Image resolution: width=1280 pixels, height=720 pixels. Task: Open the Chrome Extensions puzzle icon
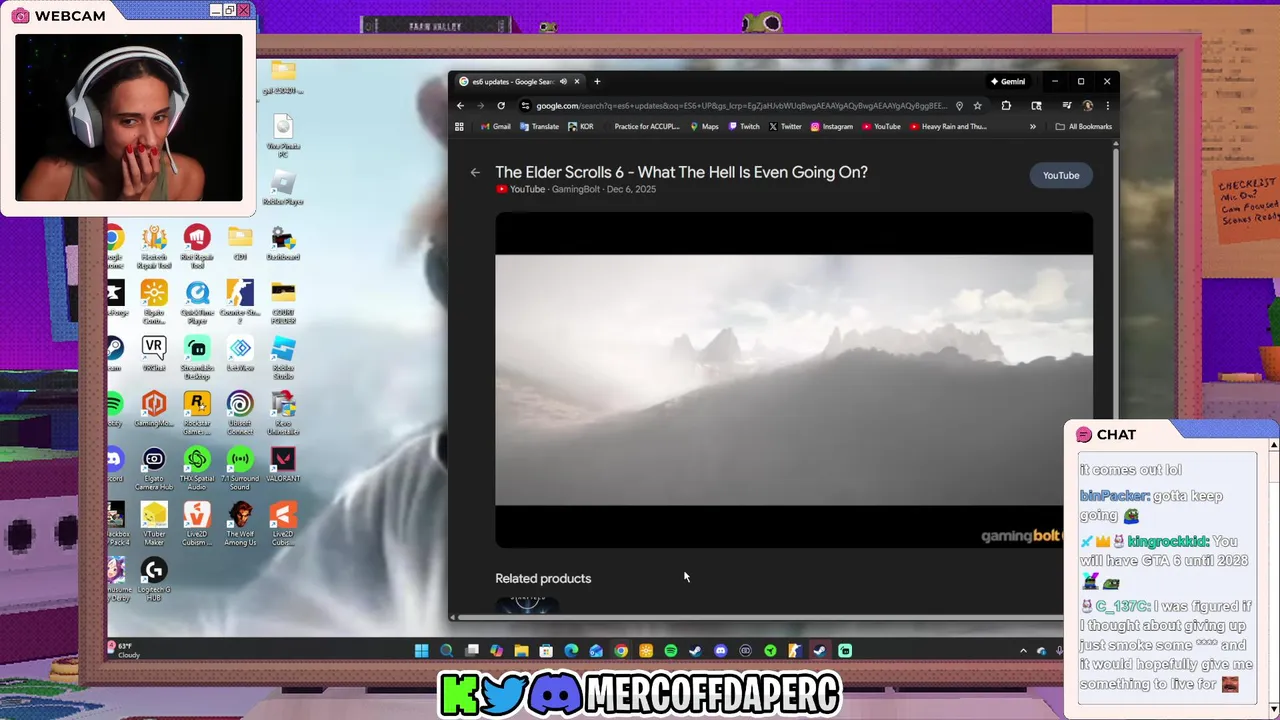[1006, 106]
